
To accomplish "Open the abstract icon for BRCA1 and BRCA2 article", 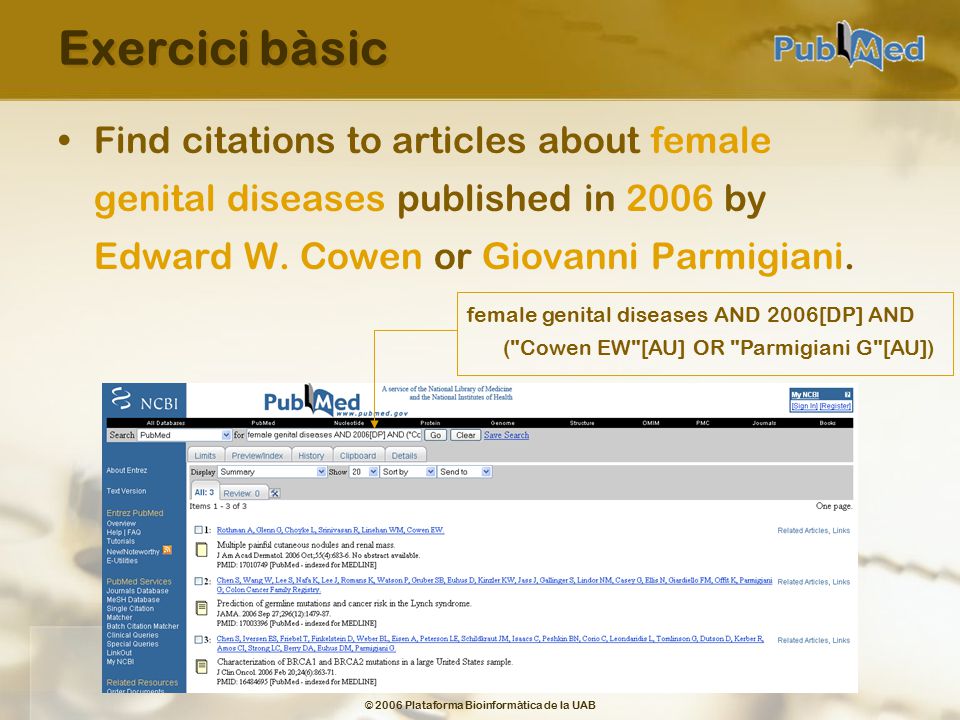I will coord(201,666).
